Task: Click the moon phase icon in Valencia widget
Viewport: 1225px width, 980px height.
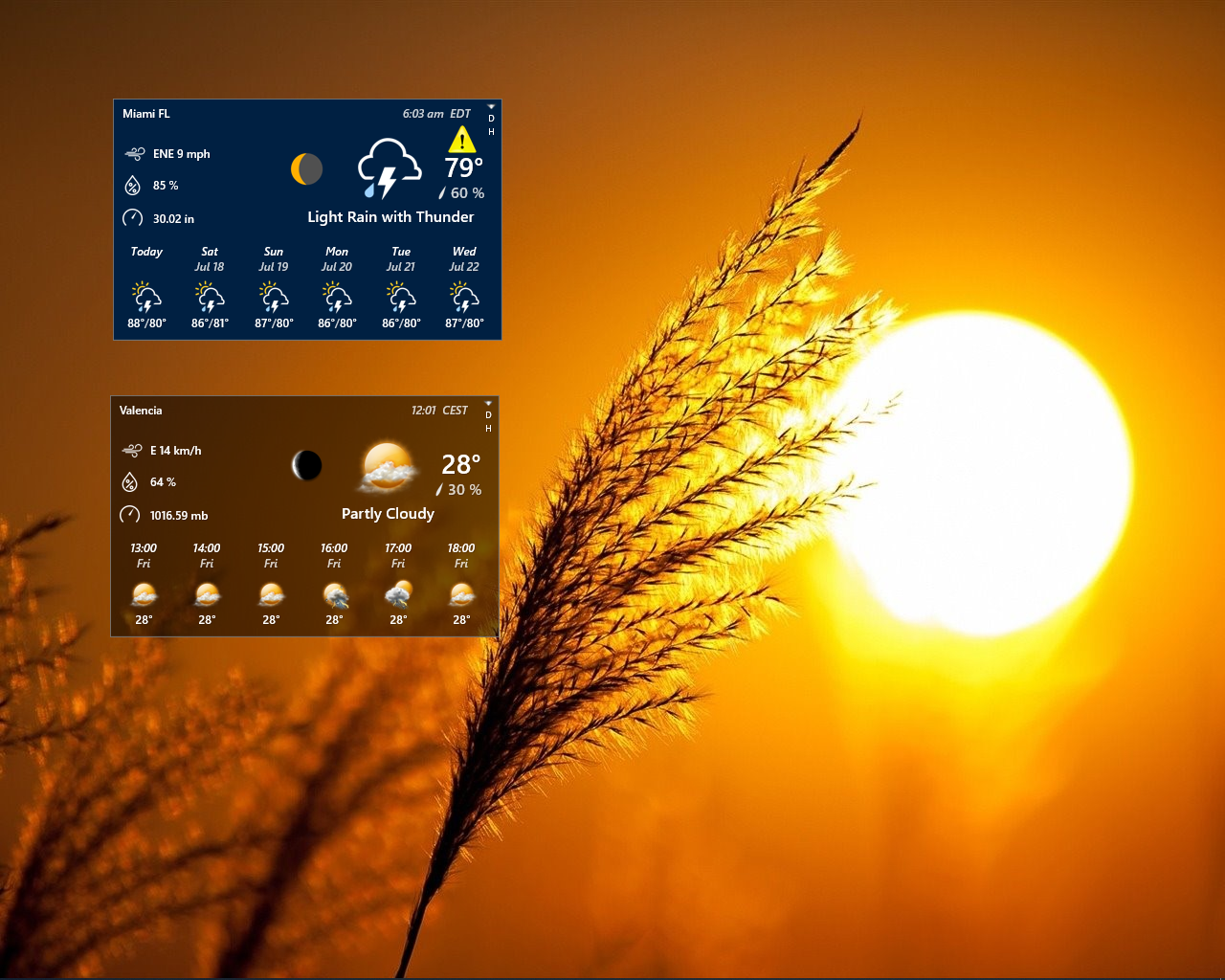Action: pyautogui.click(x=307, y=466)
